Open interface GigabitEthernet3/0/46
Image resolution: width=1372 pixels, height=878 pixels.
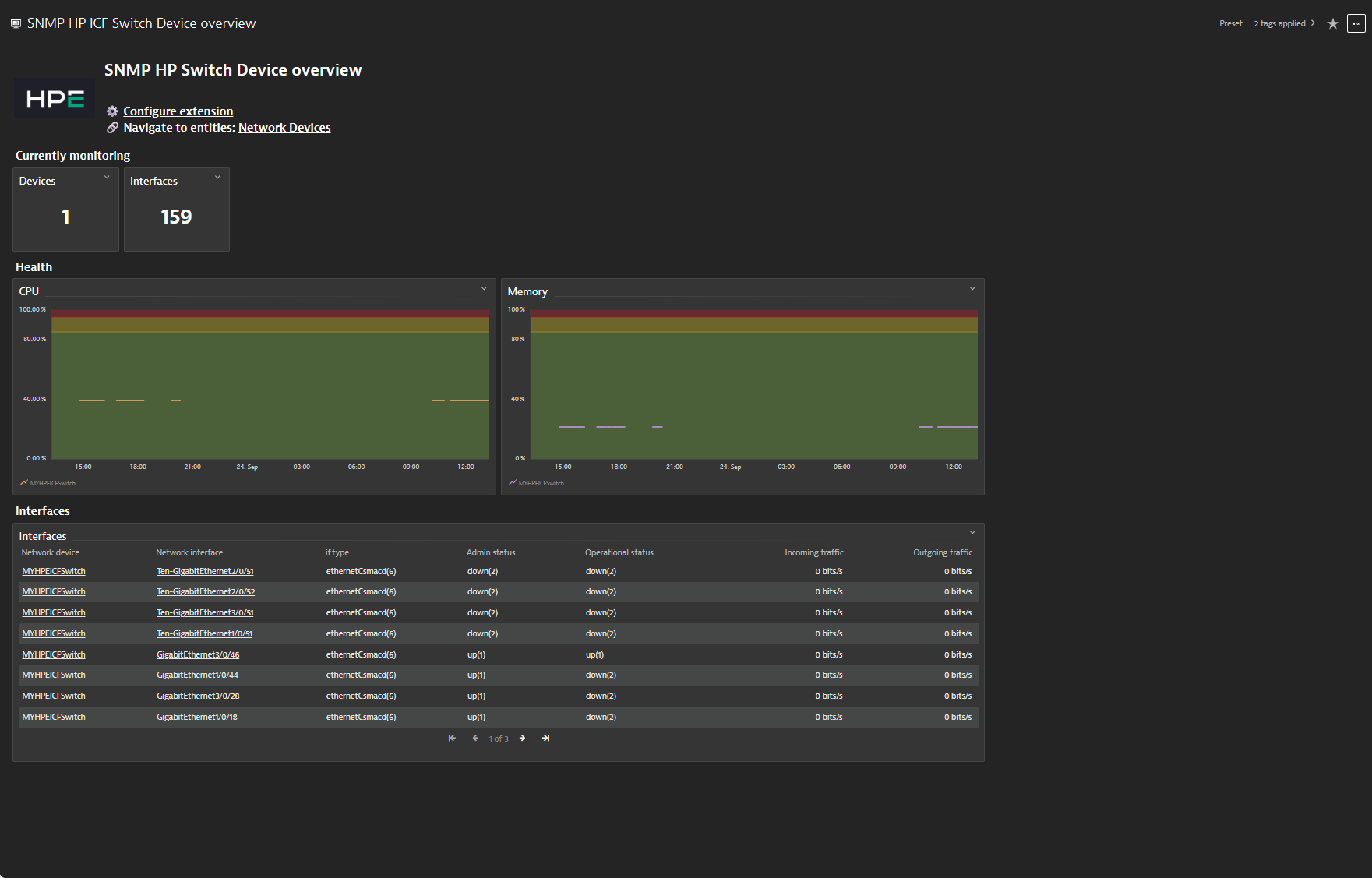pyautogui.click(x=198, y=655)
